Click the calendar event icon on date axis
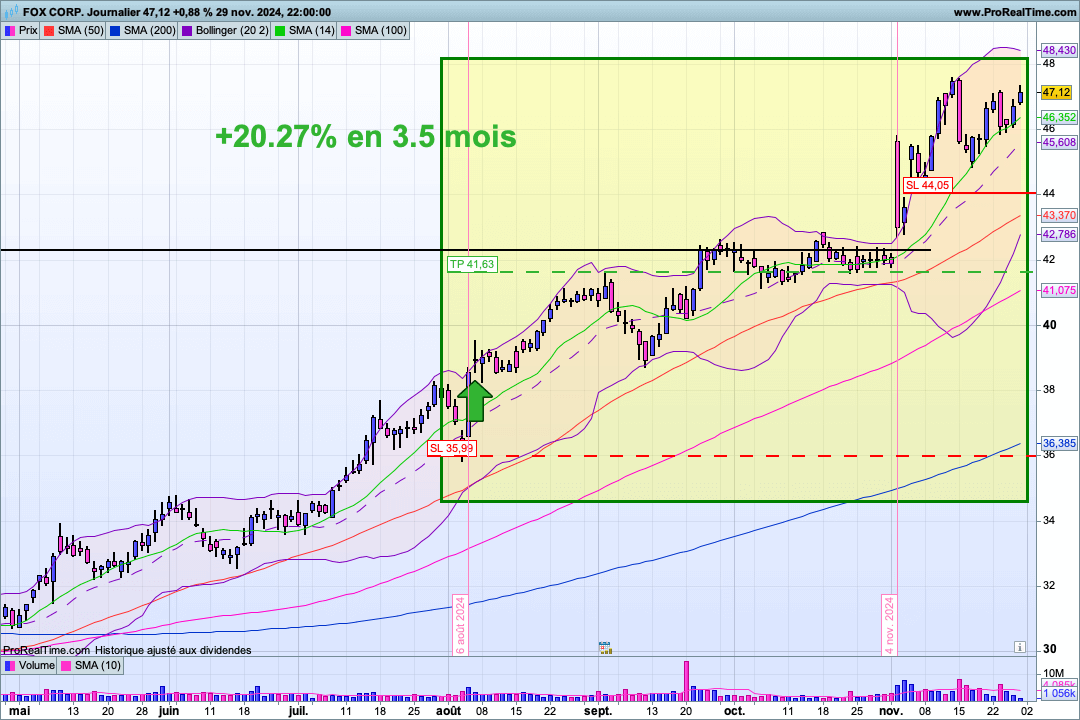This screenshot has height=720, width=1080. (605, 647)
